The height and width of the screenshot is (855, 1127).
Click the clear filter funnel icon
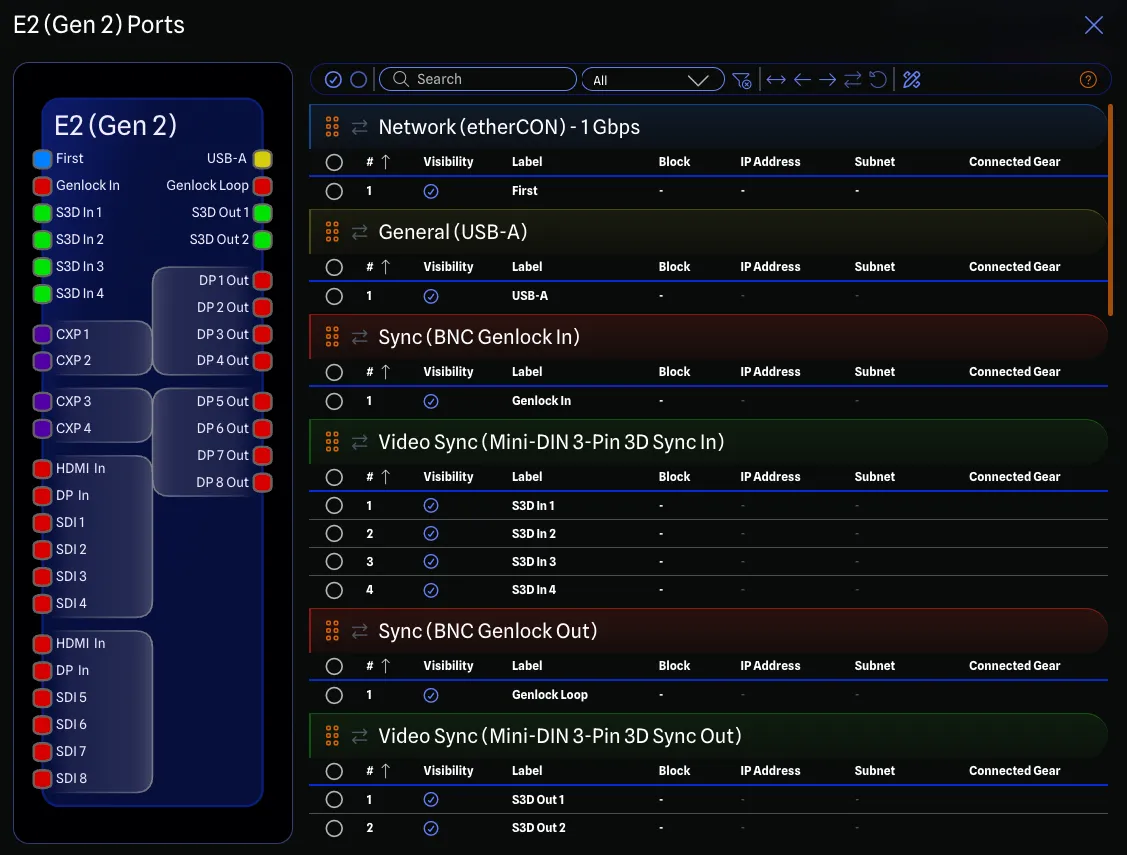[741, 80]
